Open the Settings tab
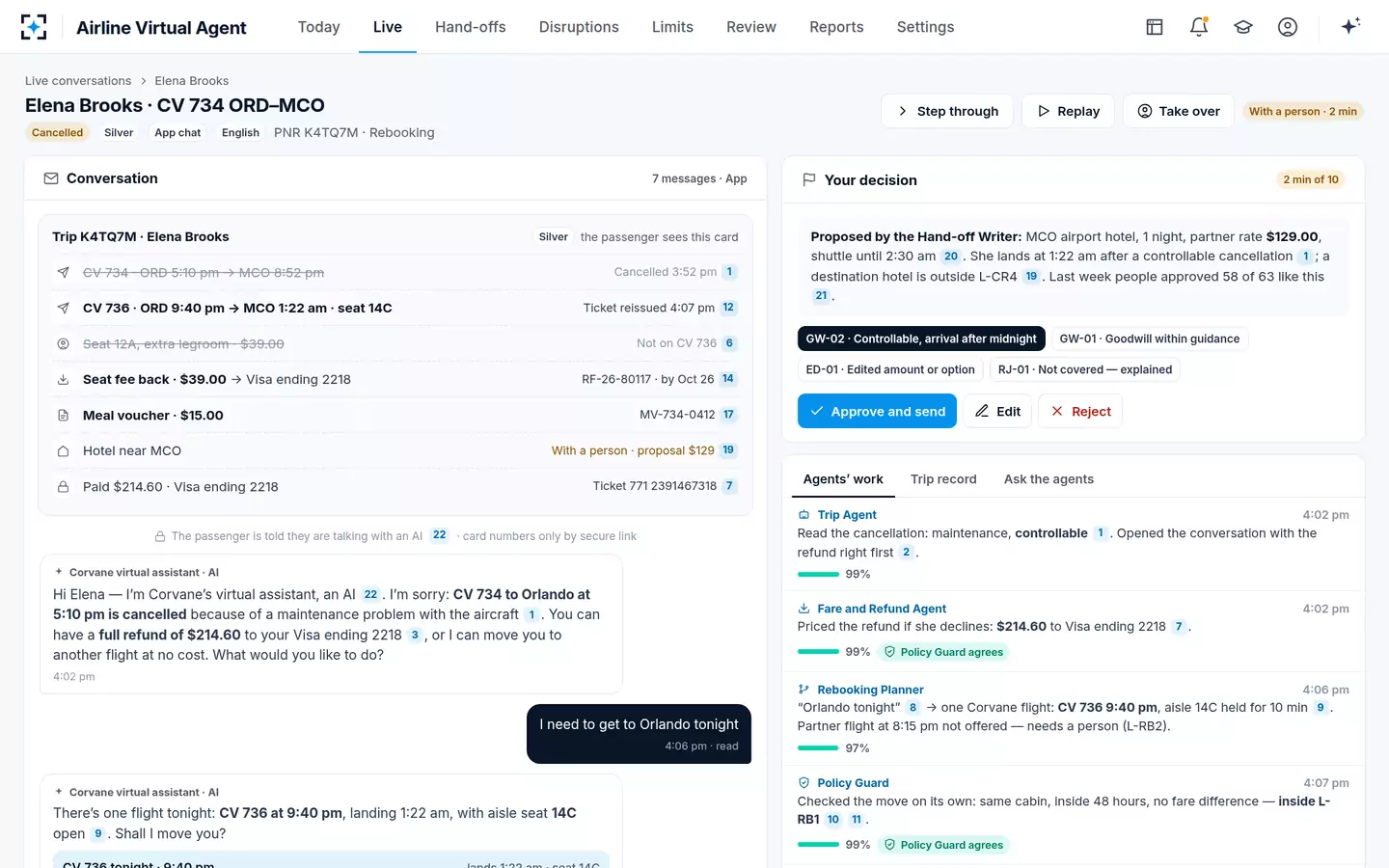 [x=925, y=27]
